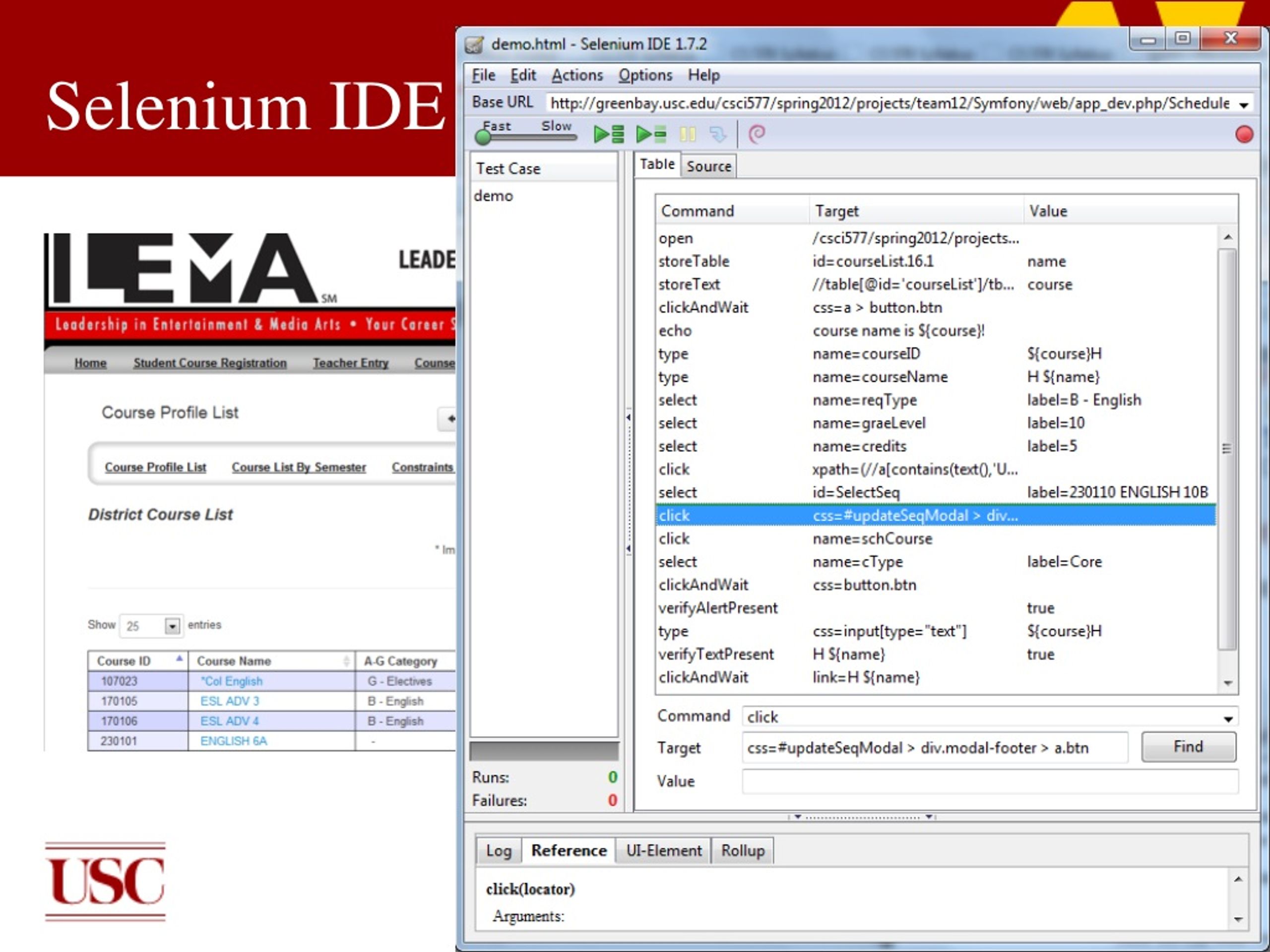Sort by Course ID column header
This screenshot has height=952, width=1270.
tap(137, 661)
